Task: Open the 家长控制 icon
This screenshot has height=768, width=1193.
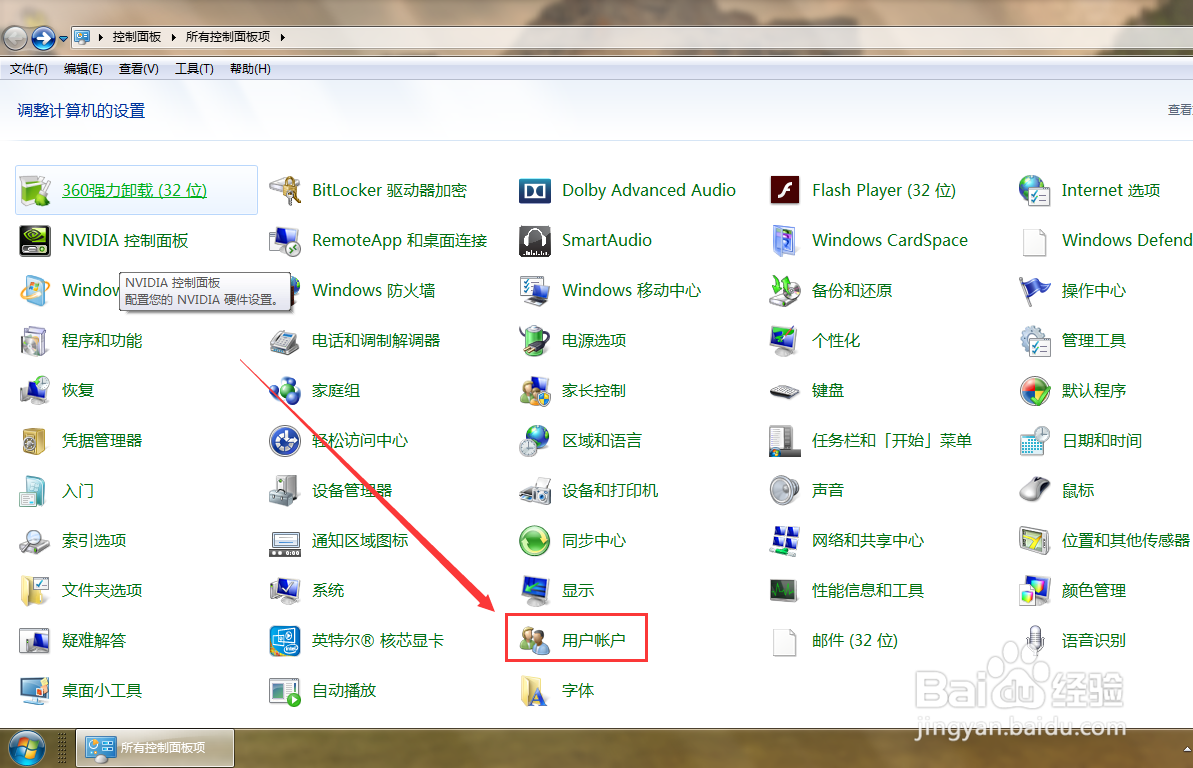Action: [x=535, y=390]
